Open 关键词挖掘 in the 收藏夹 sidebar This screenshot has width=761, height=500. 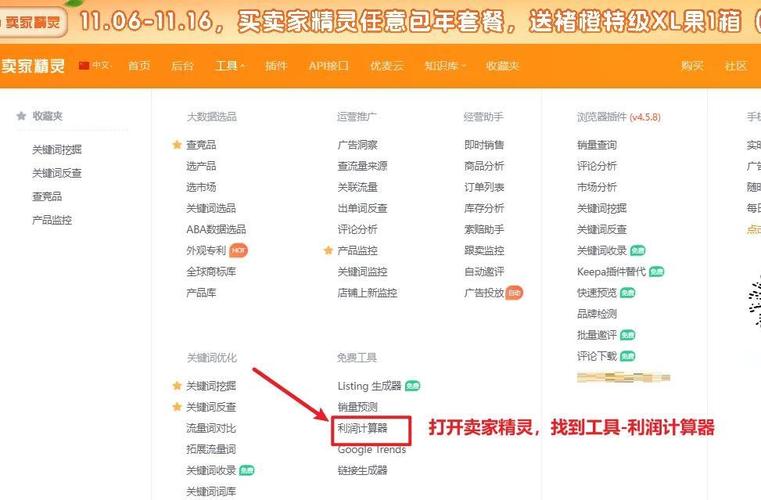[57, 150]
